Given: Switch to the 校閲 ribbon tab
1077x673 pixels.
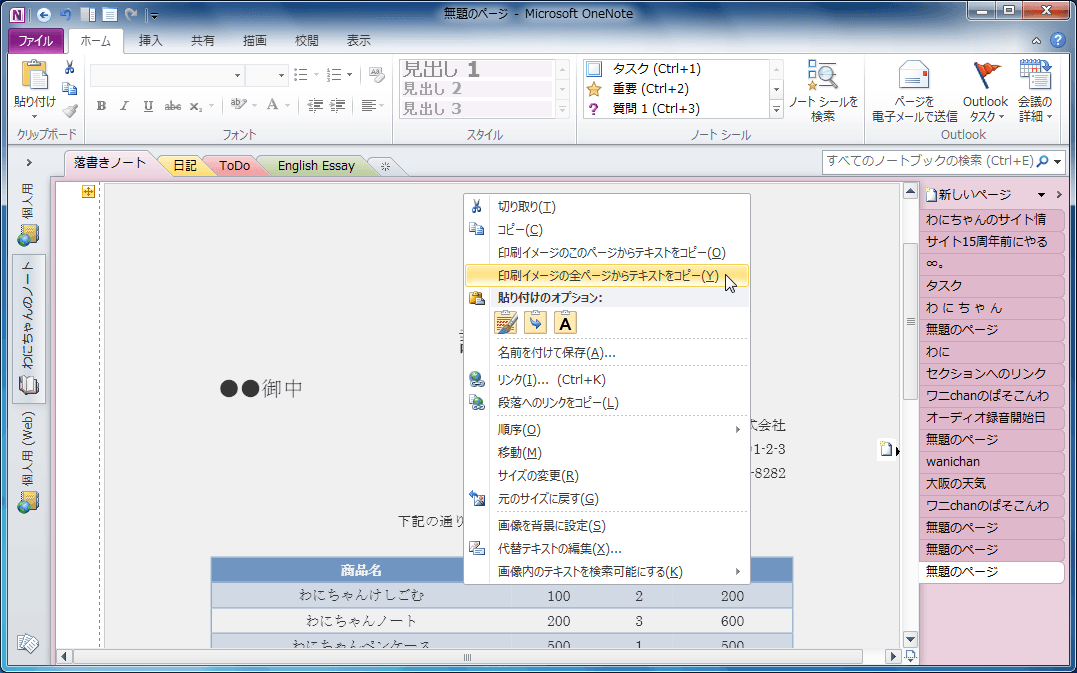Looking at the screenshot, I should [307, 41].
